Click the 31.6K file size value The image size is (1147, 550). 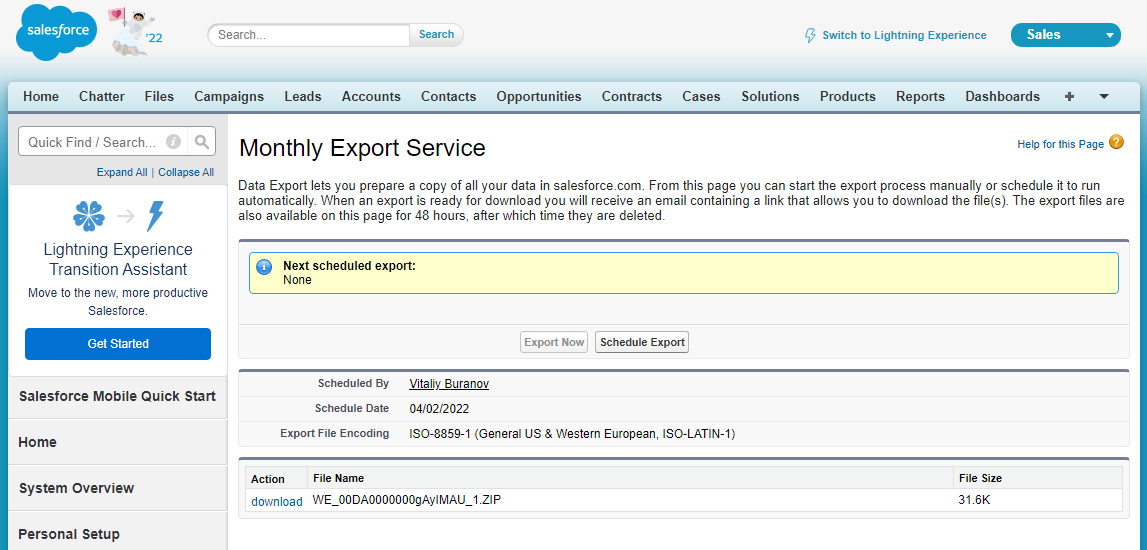[974, 500]
